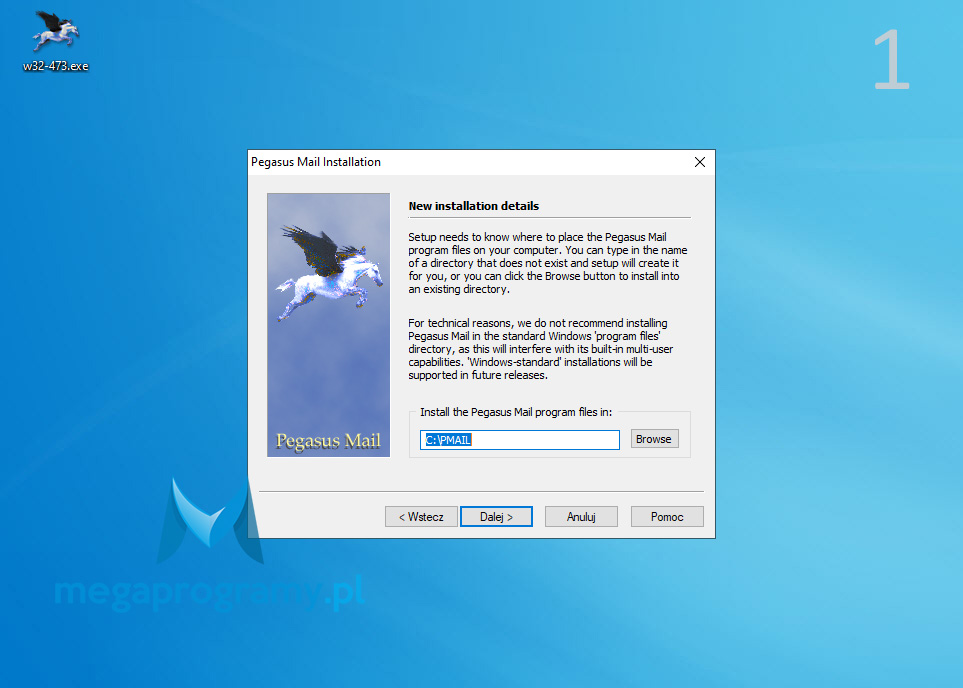Open help with the Pomoc button
This screenshot has width=963, height=688.
[667, 517]
